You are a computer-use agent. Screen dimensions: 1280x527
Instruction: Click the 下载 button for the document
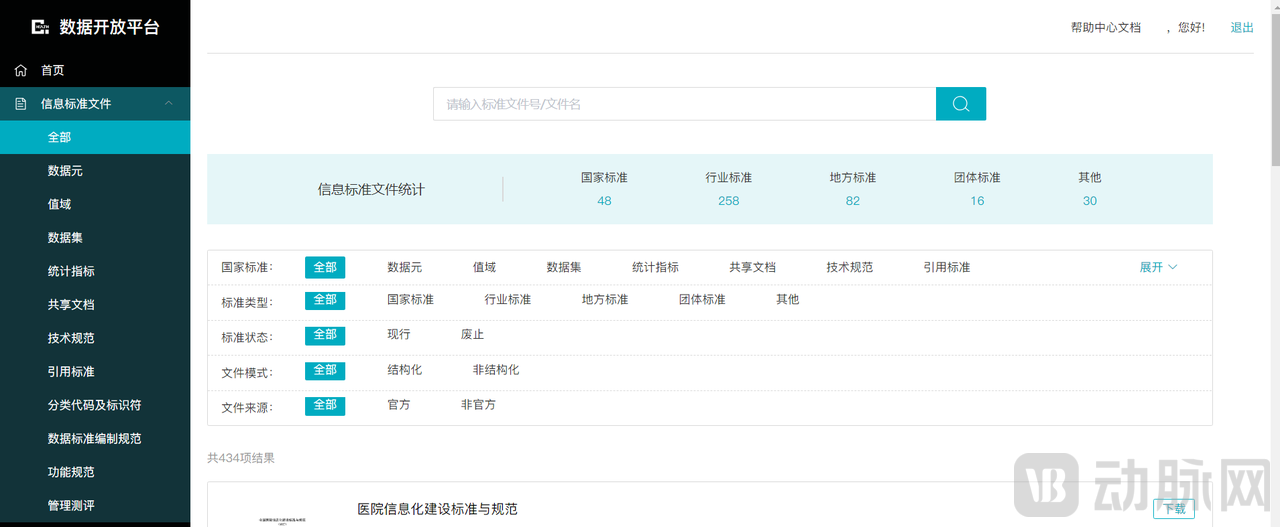[x=1173, y=508]
